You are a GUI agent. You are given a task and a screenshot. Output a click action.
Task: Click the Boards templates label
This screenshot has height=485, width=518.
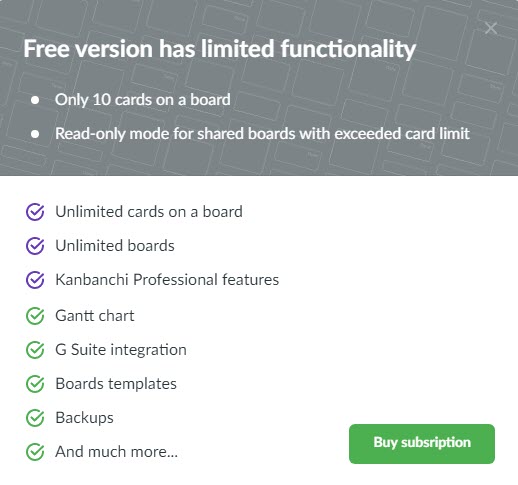tap(116, 384)
